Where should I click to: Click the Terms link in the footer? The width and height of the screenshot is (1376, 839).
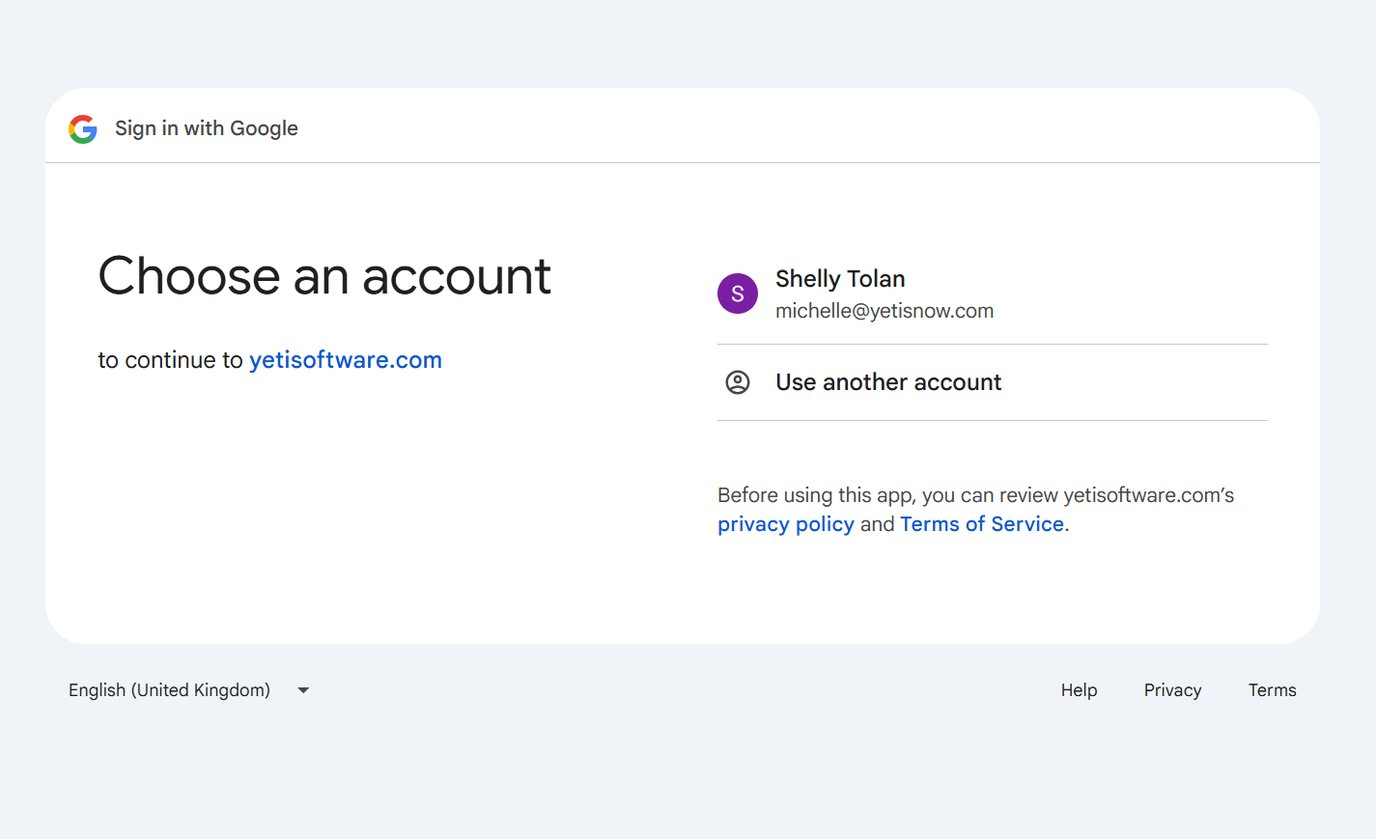coord(1271,690)
